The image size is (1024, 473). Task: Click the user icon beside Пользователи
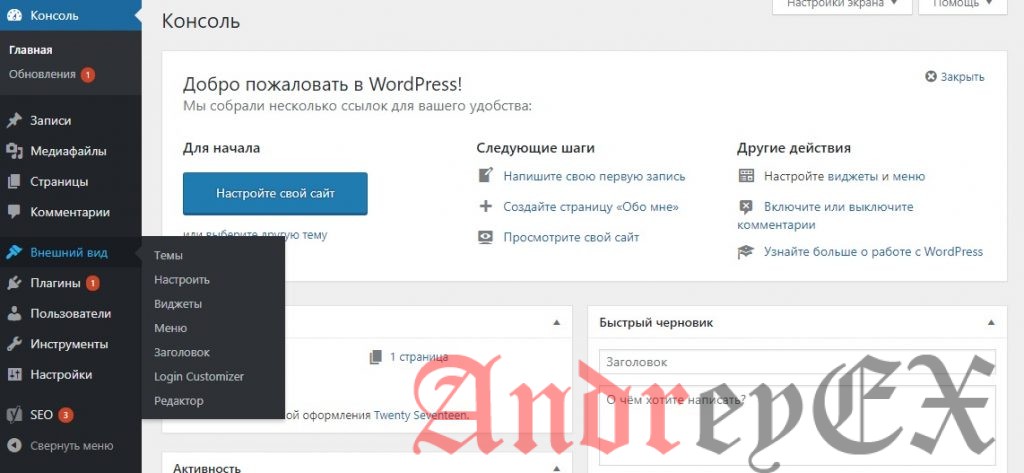coord(14,314)
